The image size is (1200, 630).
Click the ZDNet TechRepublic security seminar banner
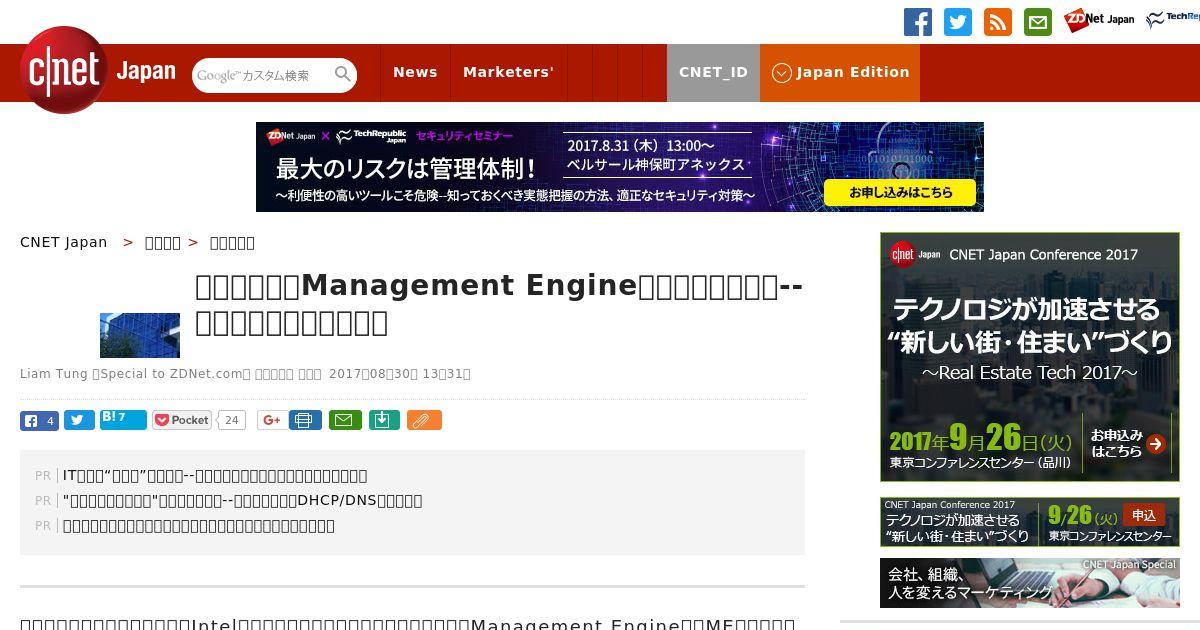click(x=620, y=167)
